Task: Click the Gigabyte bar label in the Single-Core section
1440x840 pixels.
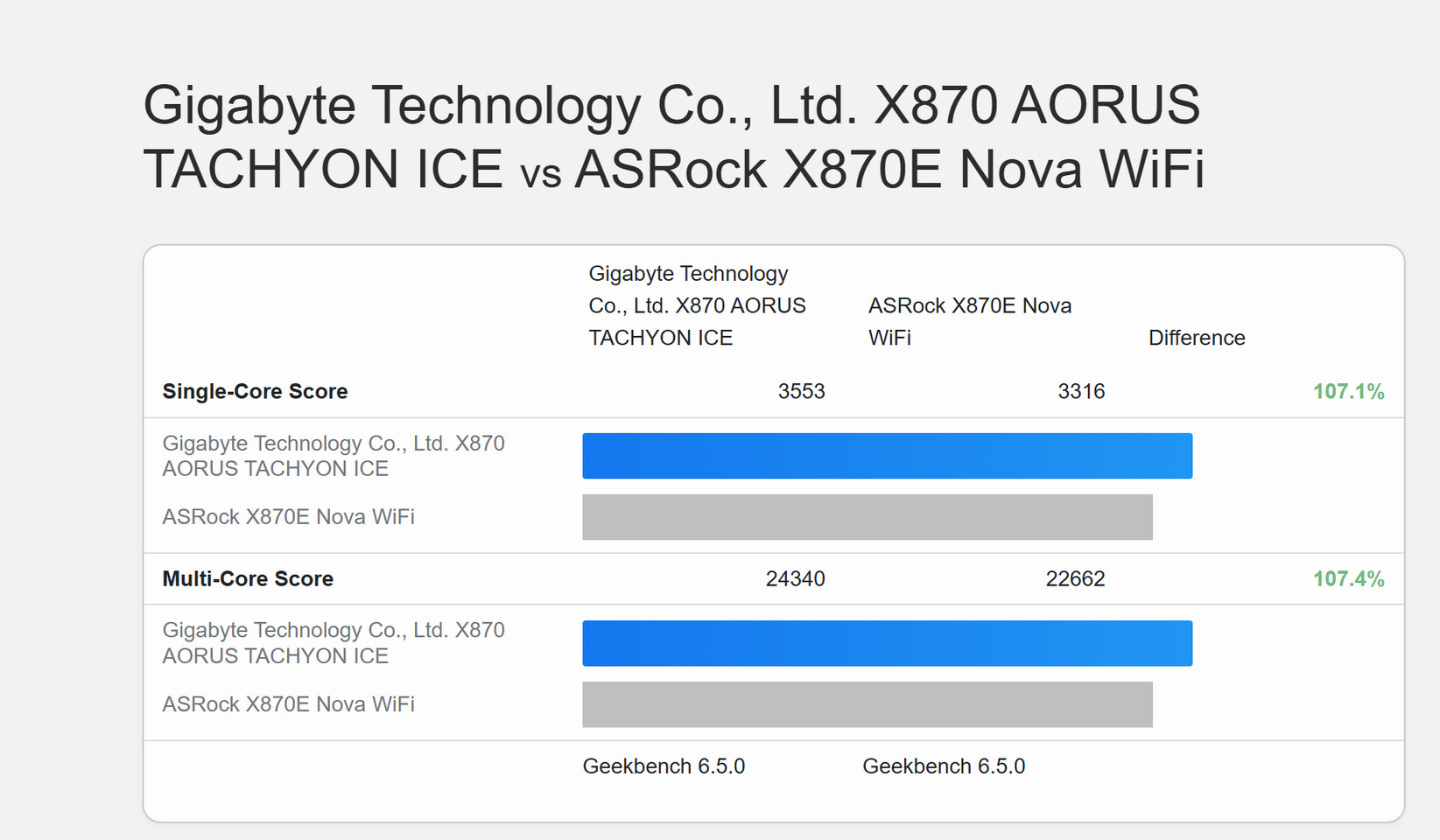Action: (x=334, y=456)
